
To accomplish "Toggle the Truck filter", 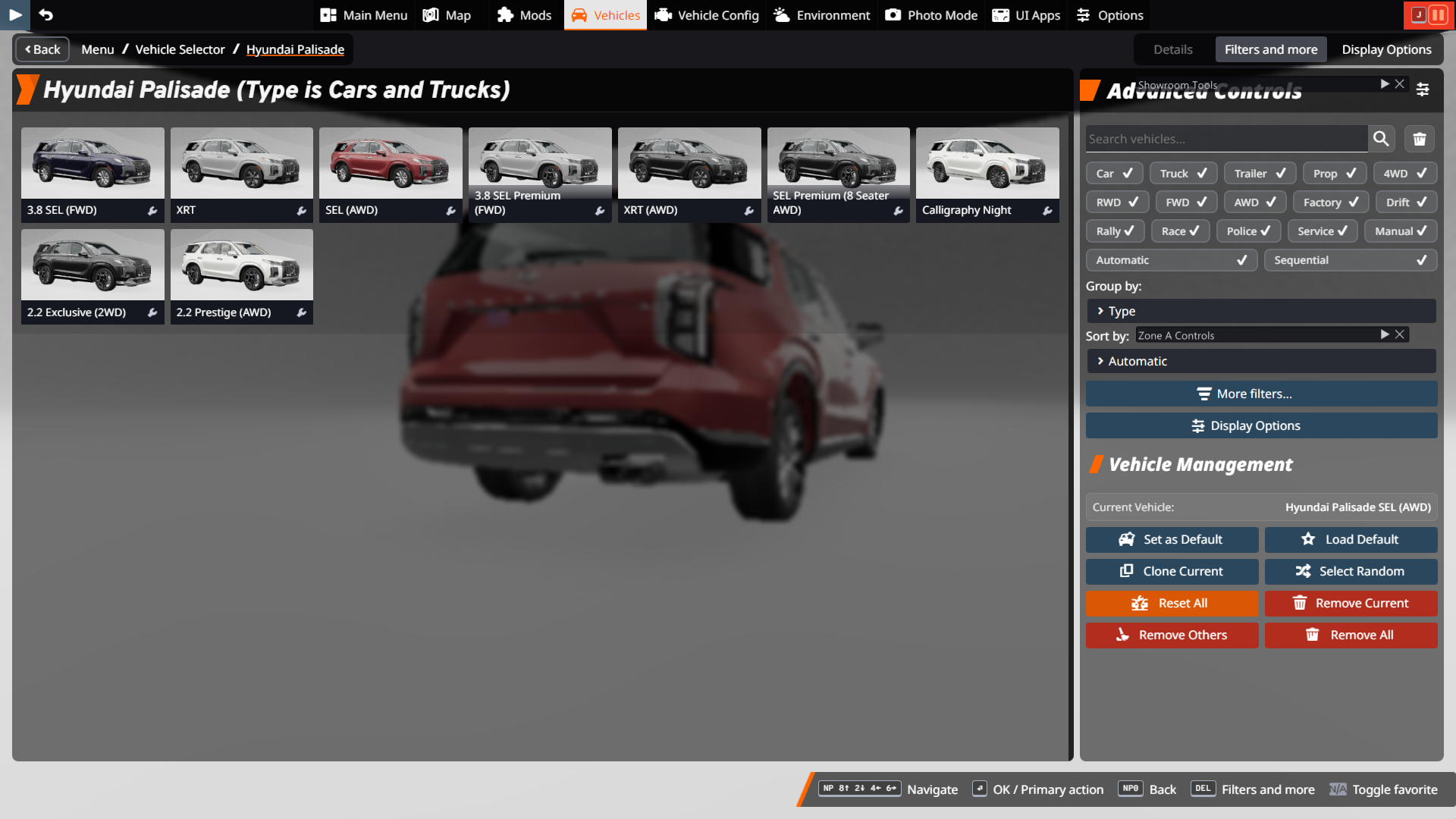I will click(x=1183, y=174).
